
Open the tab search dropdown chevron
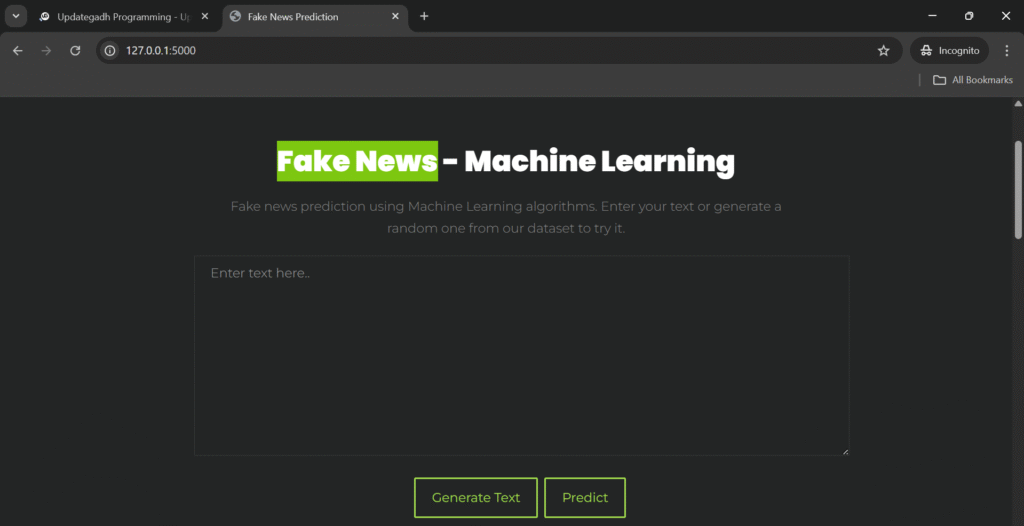click(16, 16)
